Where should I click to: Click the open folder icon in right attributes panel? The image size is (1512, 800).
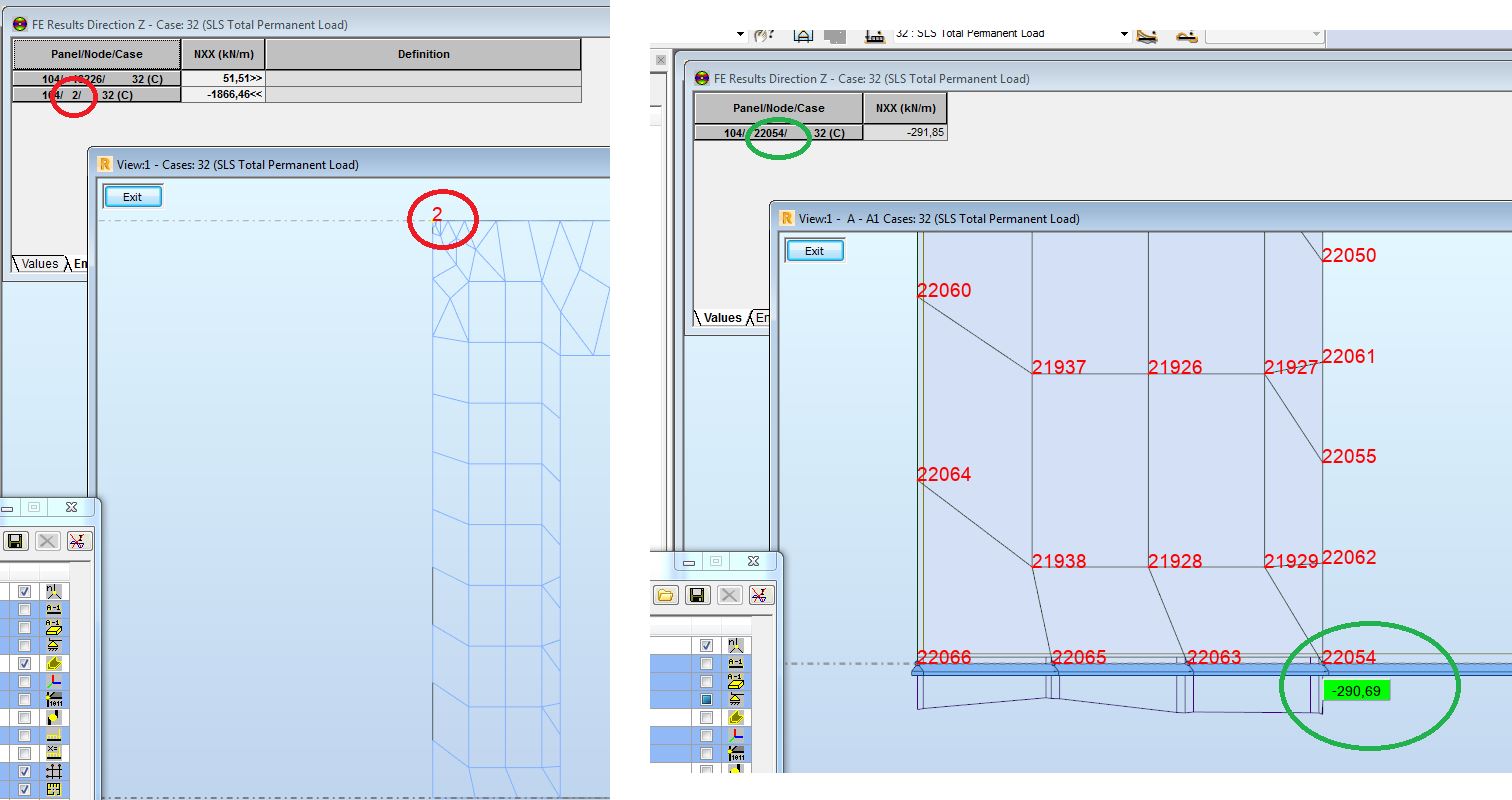(x=667, y=594)
